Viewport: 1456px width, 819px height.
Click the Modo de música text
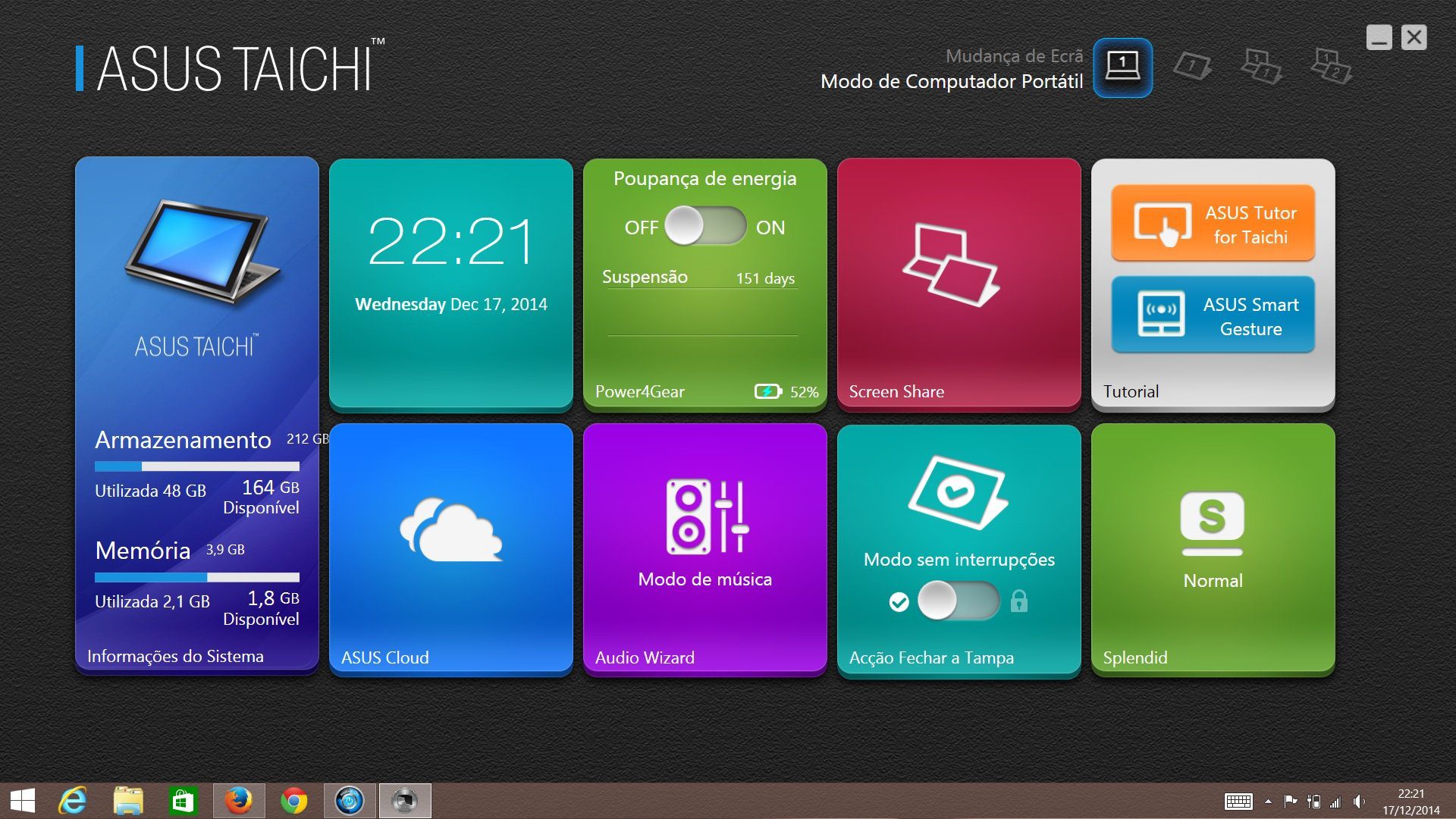coord(704,579)
